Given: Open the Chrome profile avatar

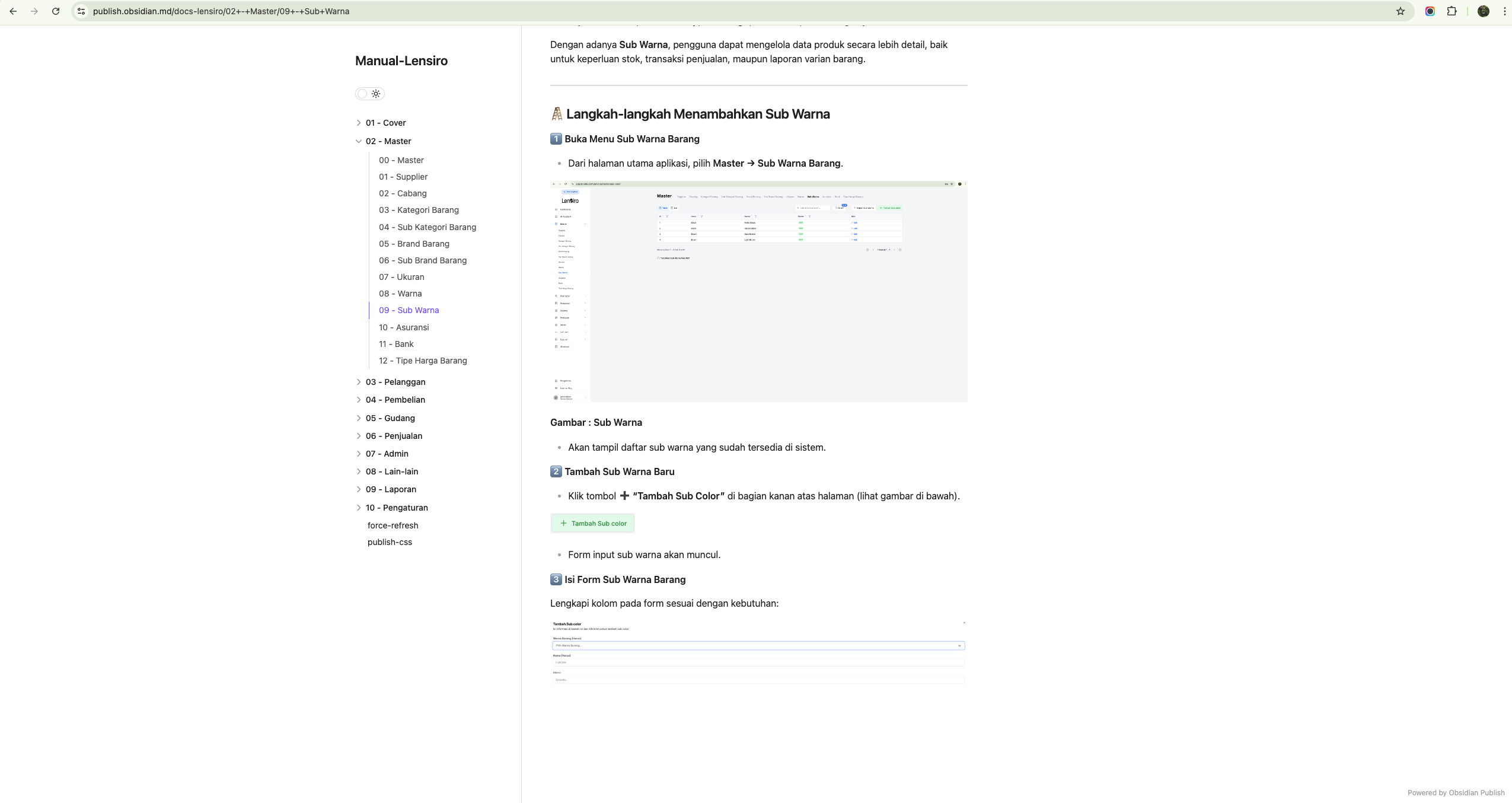Looking at the screenshot, I should 1484,11.
